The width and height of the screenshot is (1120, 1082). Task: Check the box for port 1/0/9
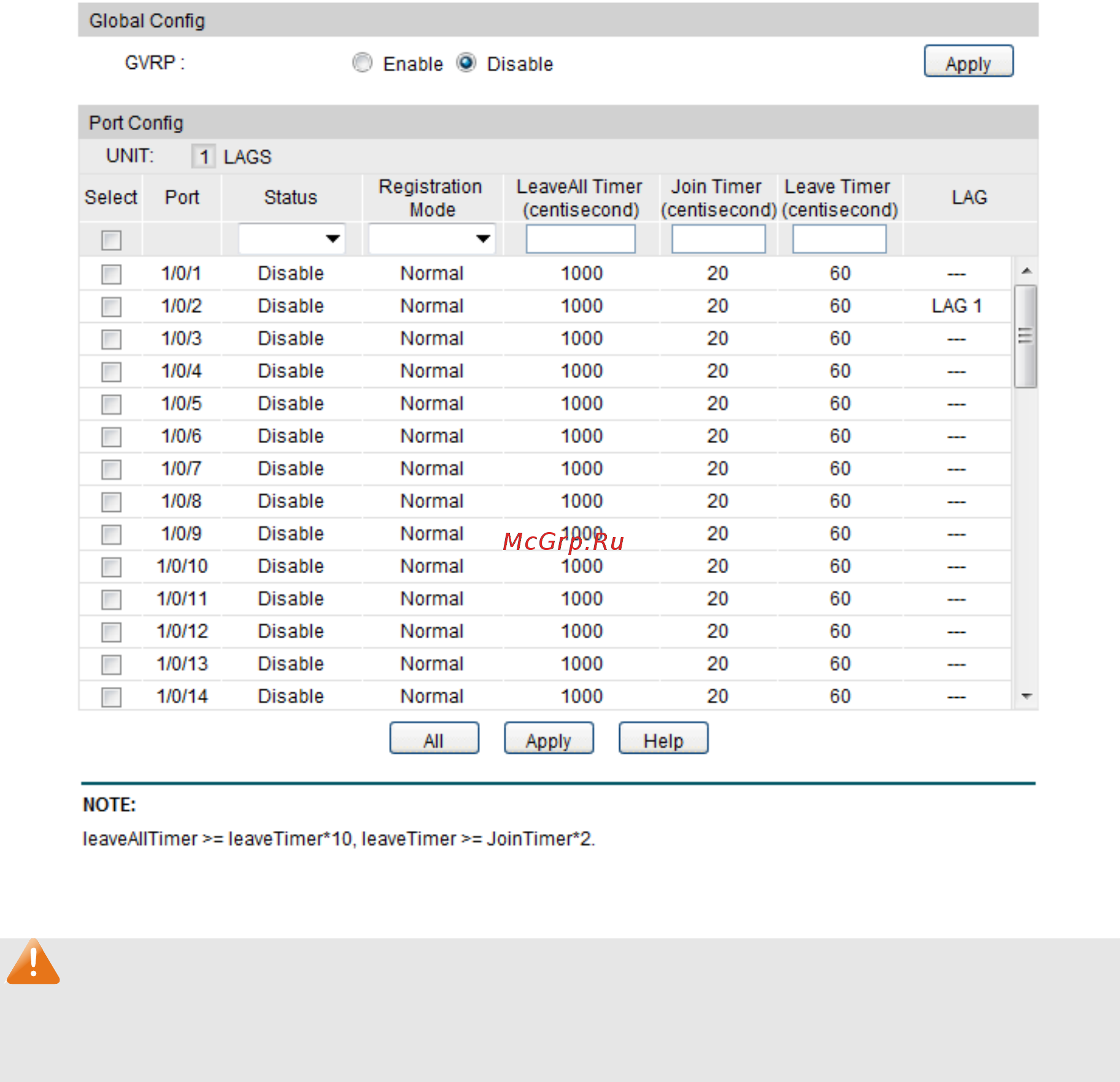pos(111,534)
